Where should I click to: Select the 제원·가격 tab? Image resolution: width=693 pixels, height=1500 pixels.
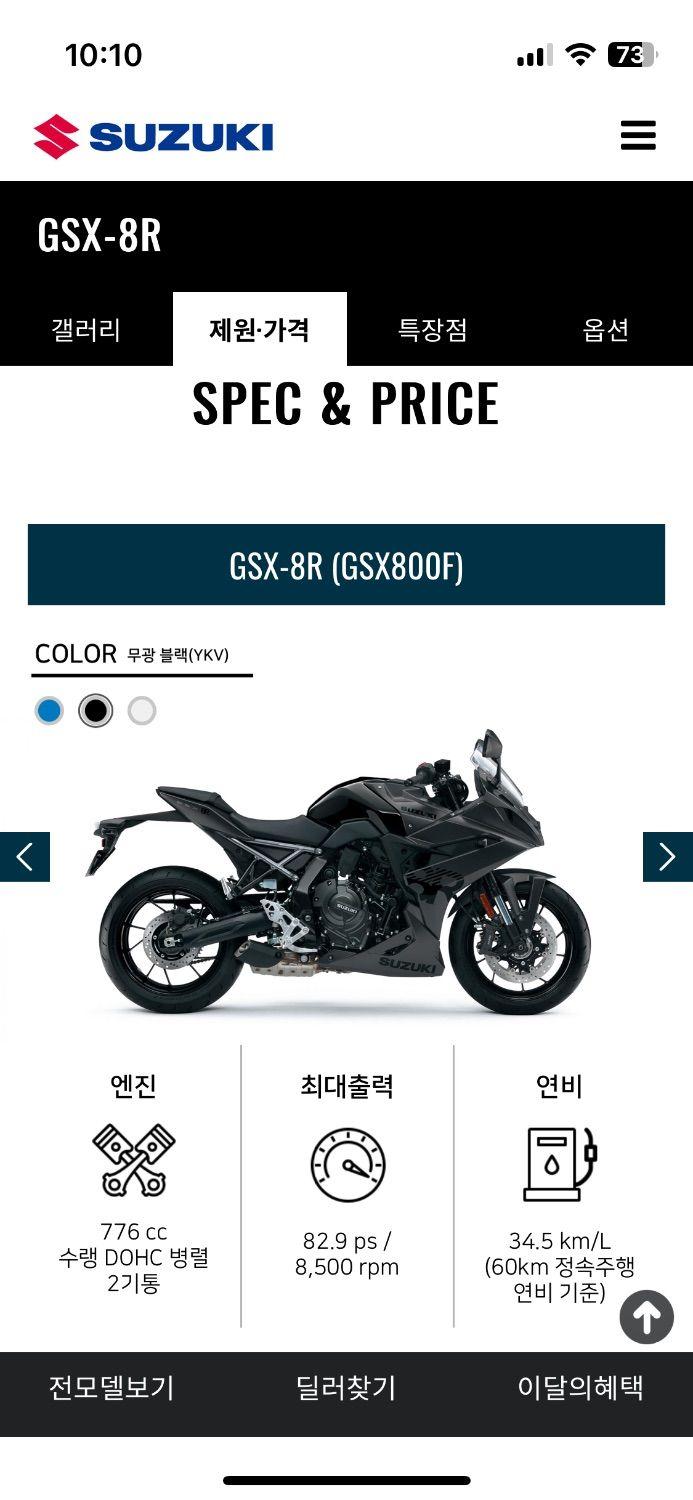coord(260,329)
